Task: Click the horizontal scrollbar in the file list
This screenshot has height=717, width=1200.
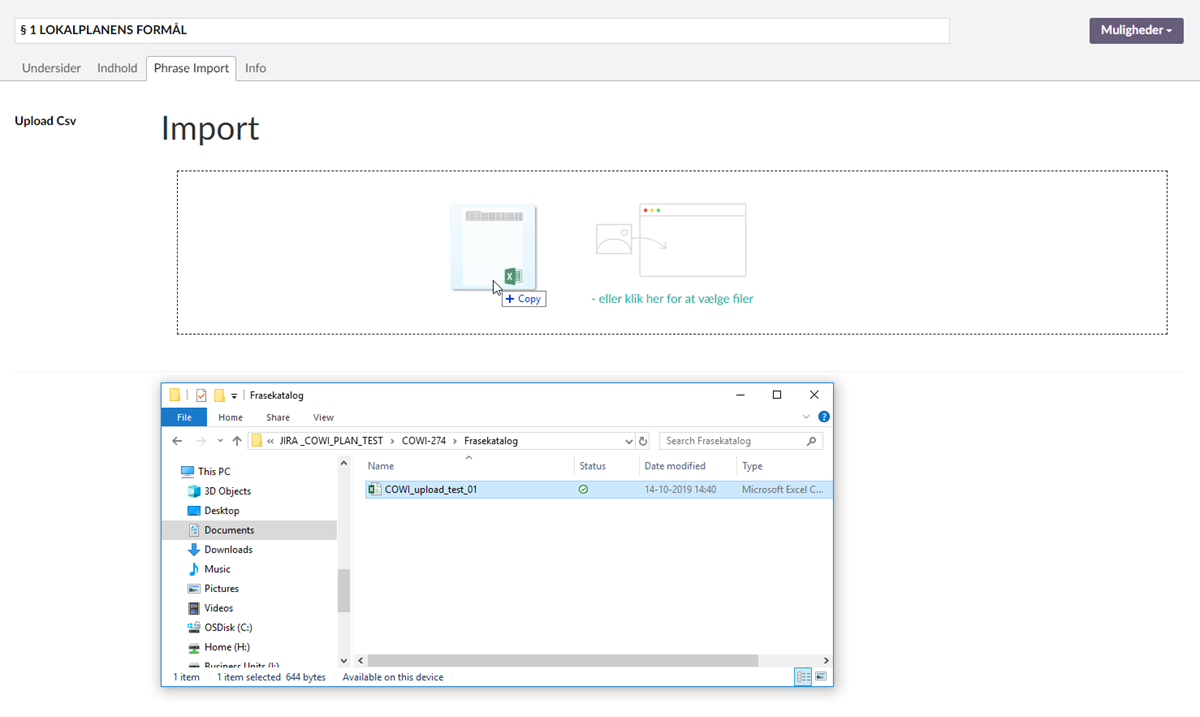Action: [560, 661]
